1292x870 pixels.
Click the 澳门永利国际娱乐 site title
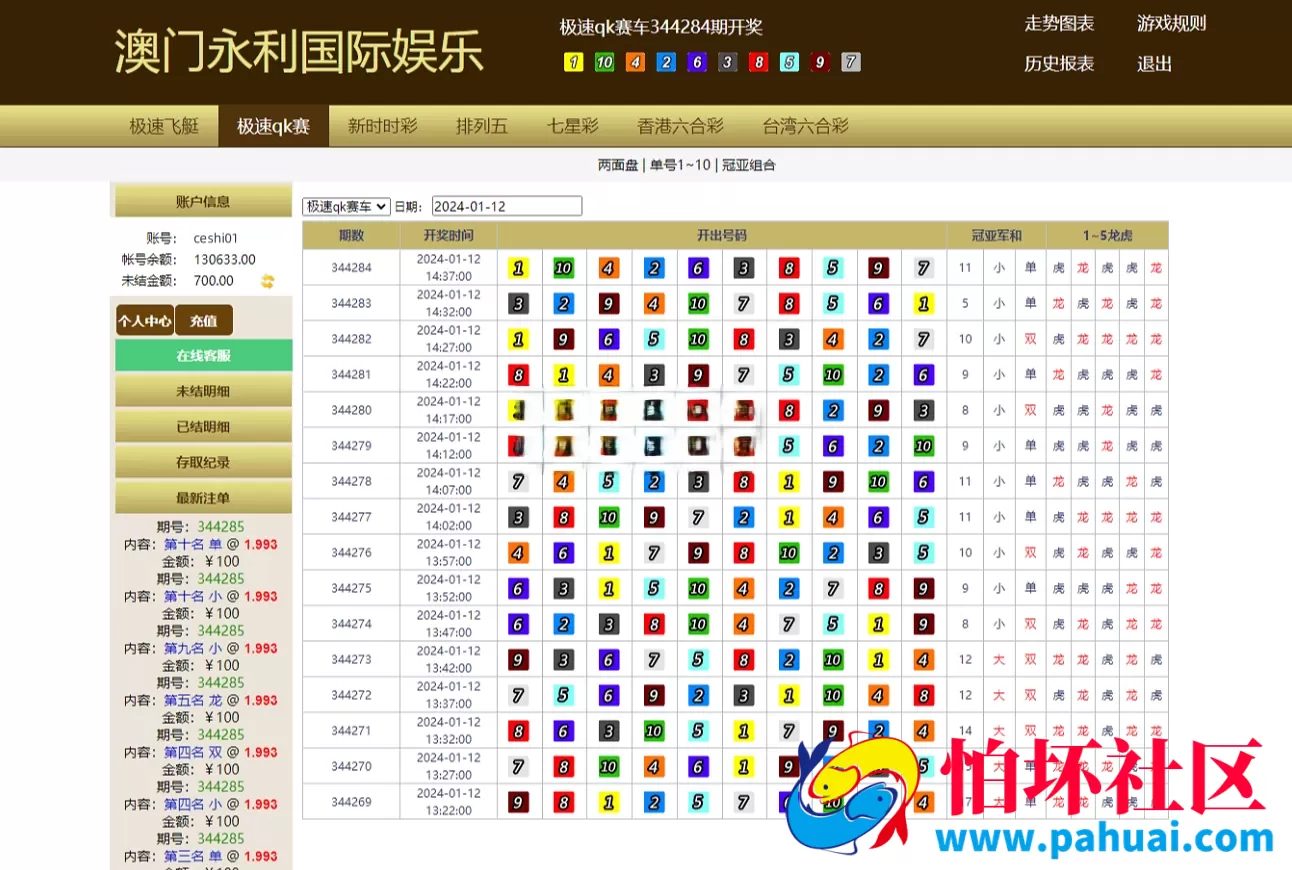click(x=299, y=51)
